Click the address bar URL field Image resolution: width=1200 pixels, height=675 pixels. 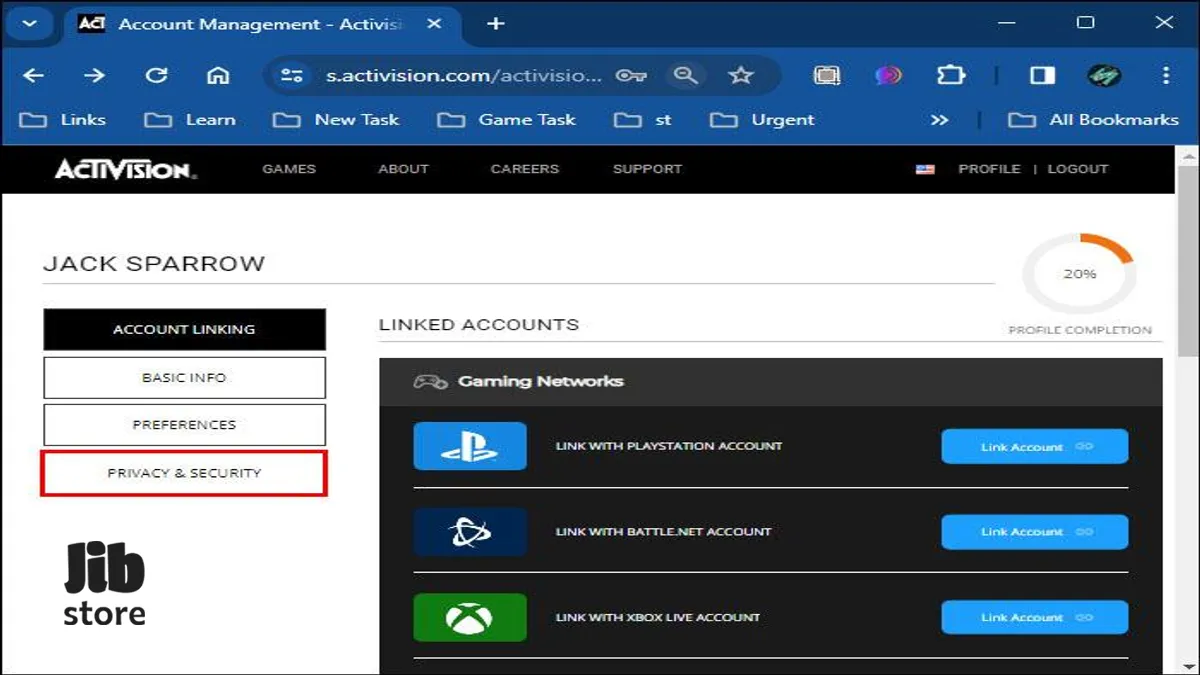click(x=465, y=75)
